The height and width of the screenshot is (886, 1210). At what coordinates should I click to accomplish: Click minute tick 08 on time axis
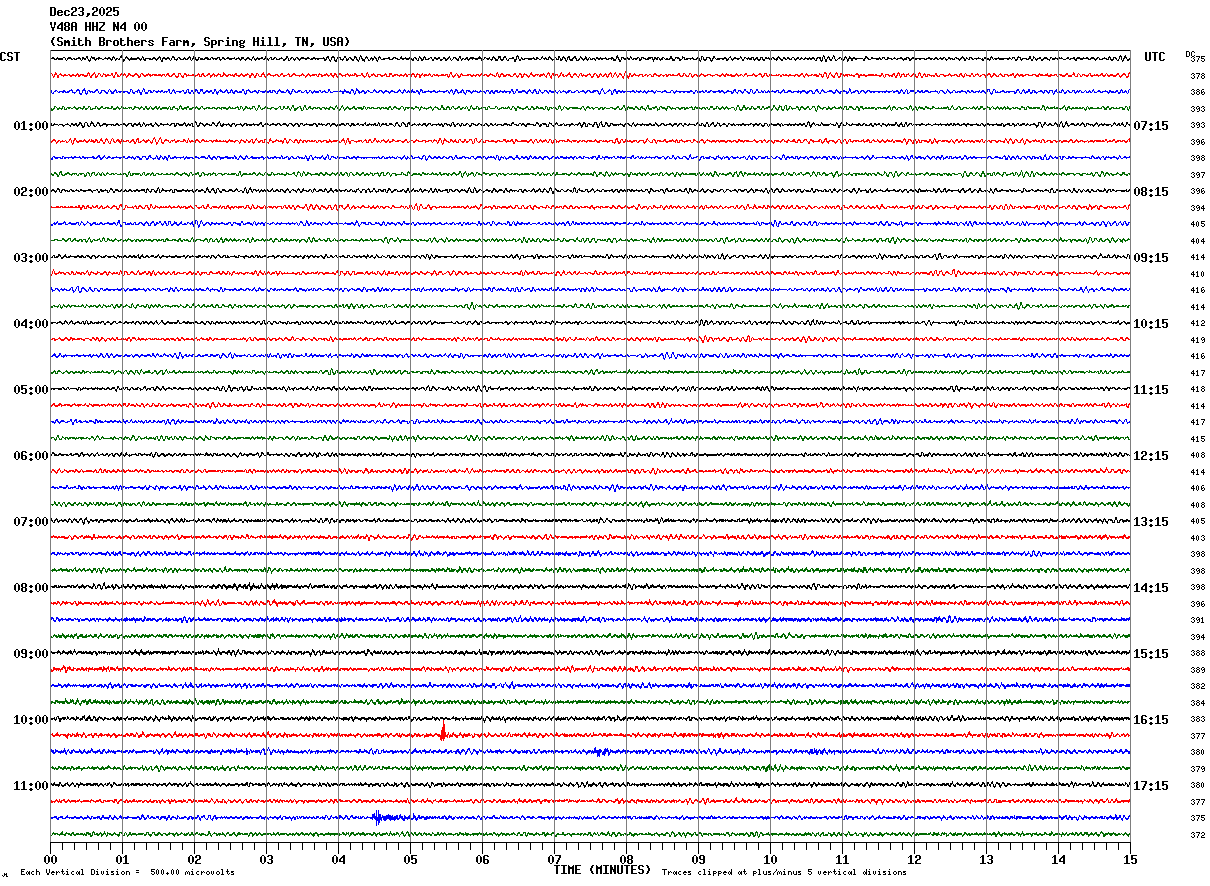pos(626,859)
